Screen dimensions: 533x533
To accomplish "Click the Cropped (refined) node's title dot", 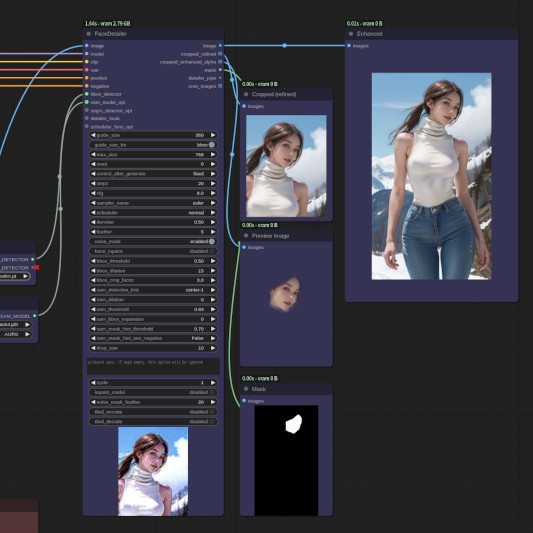I will [x=246, y=94].
